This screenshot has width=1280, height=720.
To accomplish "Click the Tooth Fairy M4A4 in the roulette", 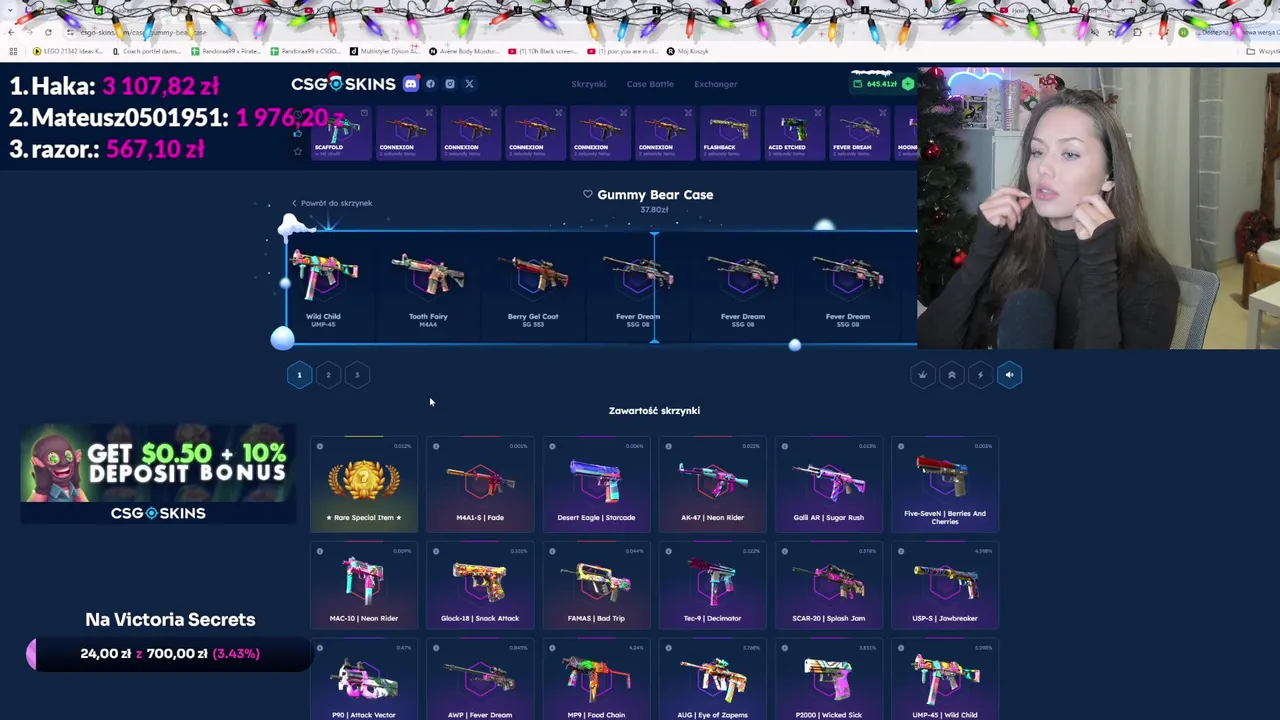I will click(428, 288).
